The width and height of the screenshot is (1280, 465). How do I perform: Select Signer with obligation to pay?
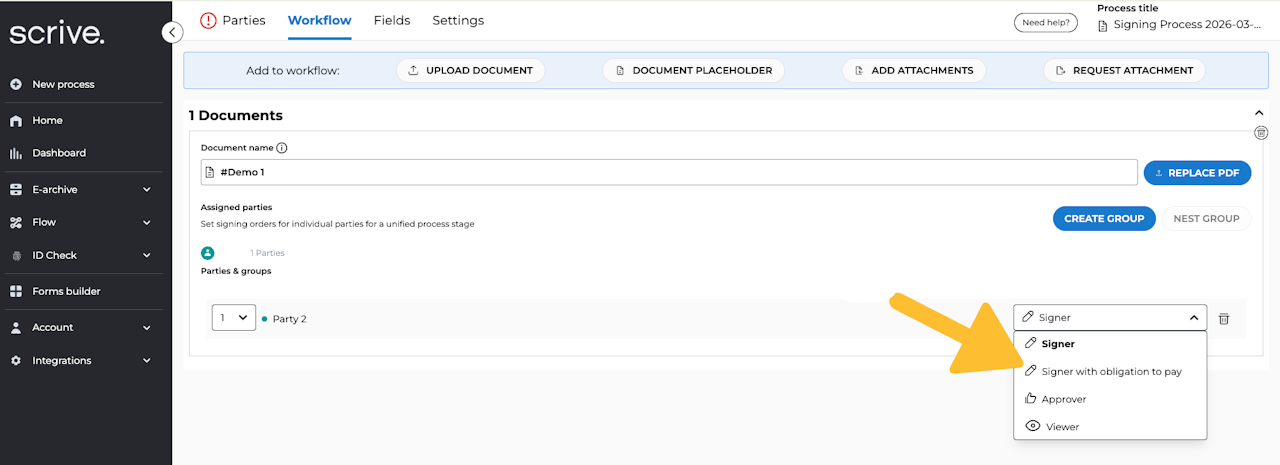click(x=1110, y=371)
